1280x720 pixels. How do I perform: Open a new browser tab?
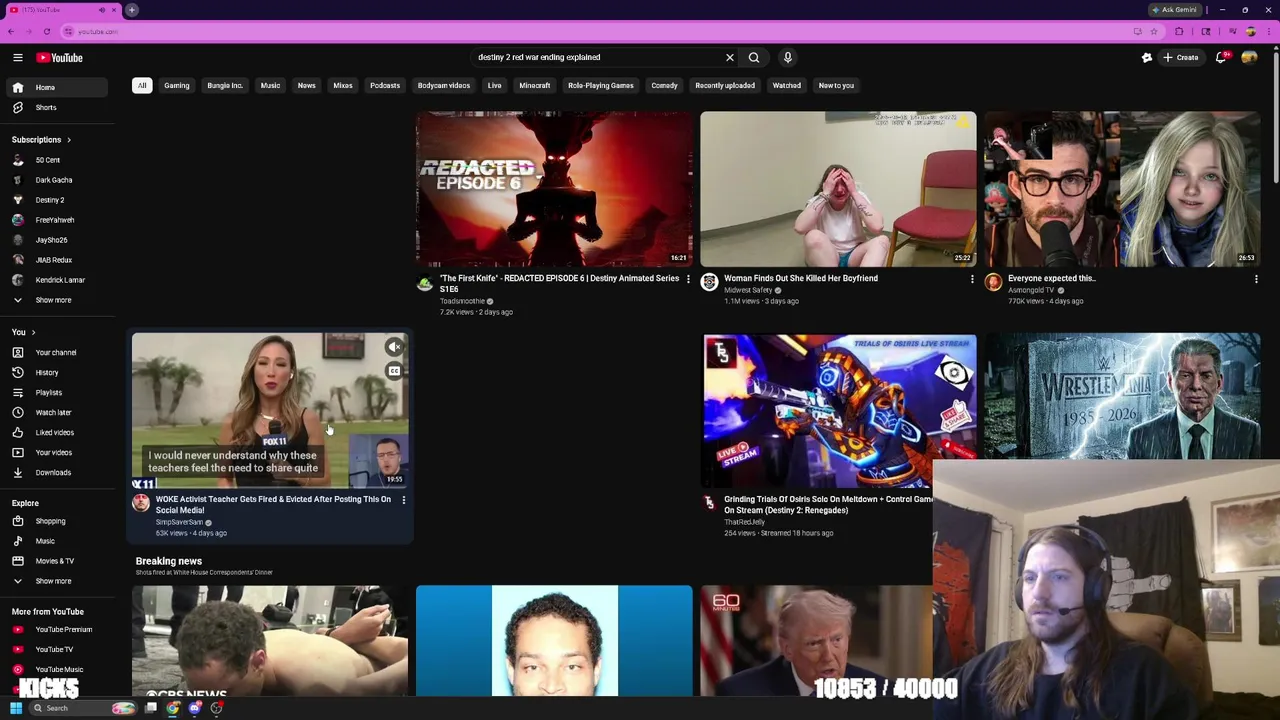tap(132, 10)
